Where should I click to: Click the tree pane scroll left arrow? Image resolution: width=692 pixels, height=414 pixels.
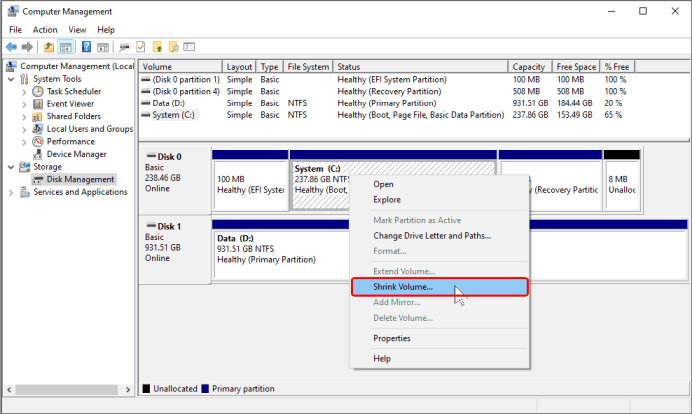click(x=9, y=390)
